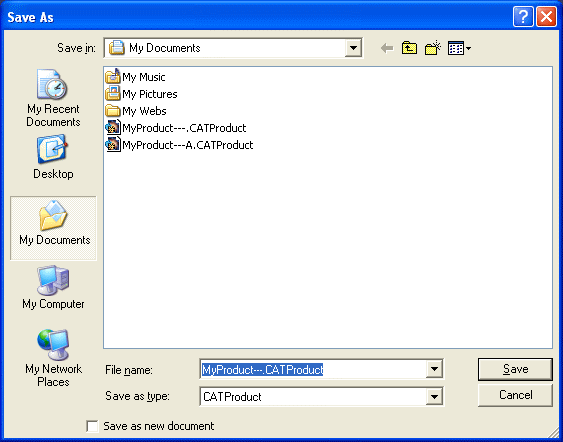The image size is (563, 442).
Task: Select the My Pictures folder
Action: tap(141, 94)
